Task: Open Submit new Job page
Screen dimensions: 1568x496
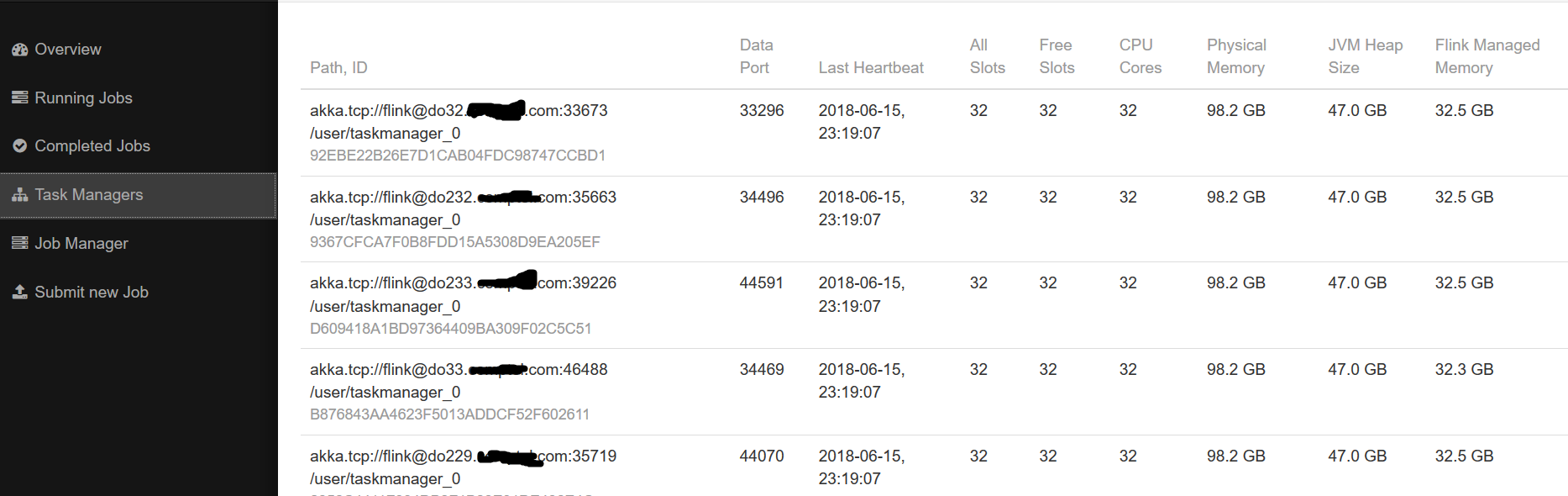Action: (x=92, y=292)
